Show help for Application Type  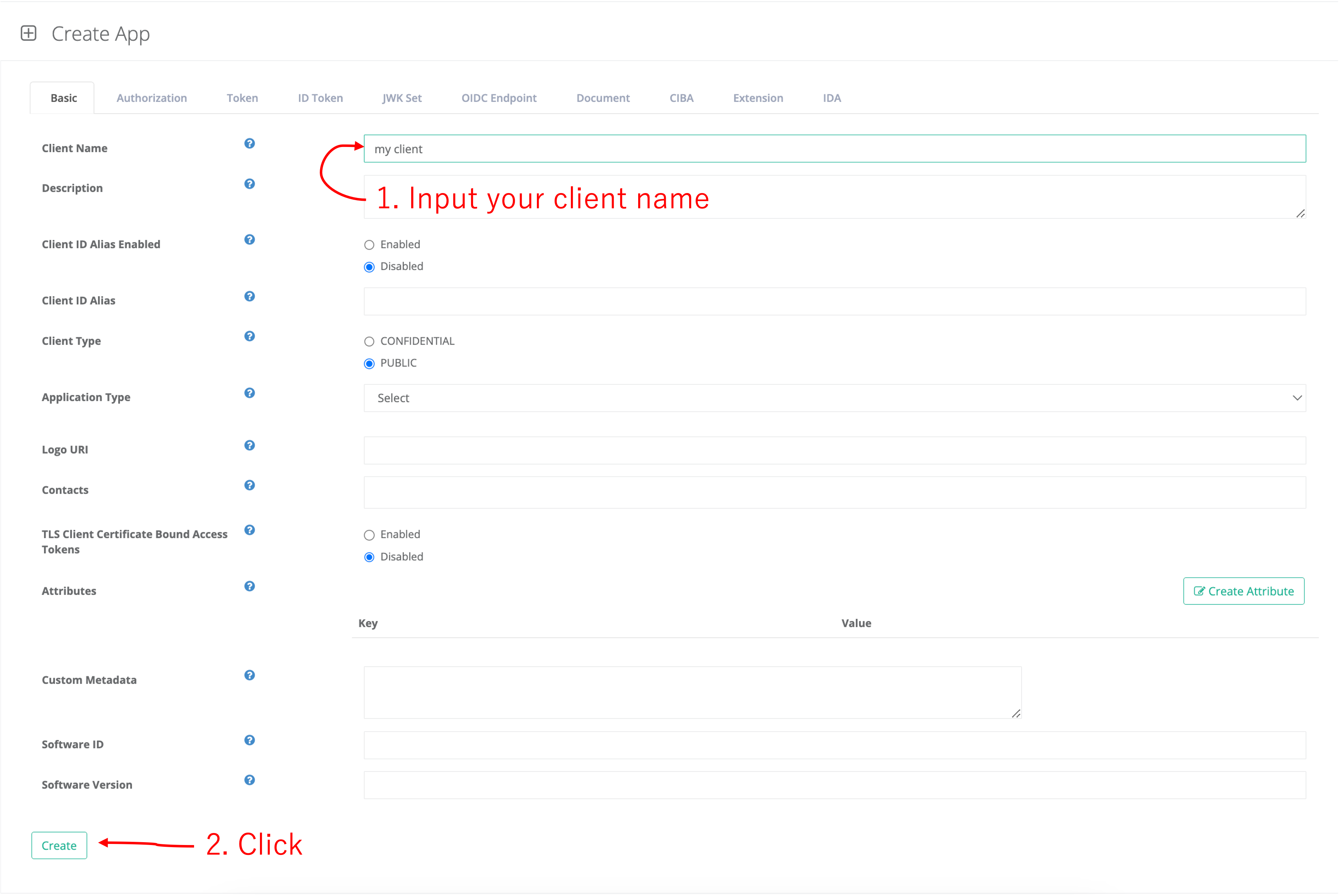(x=250, y=393)
